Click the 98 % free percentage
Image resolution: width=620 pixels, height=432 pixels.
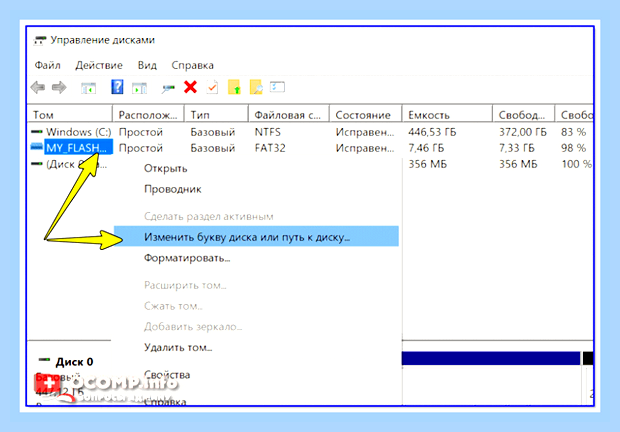[x=573, y=148]
